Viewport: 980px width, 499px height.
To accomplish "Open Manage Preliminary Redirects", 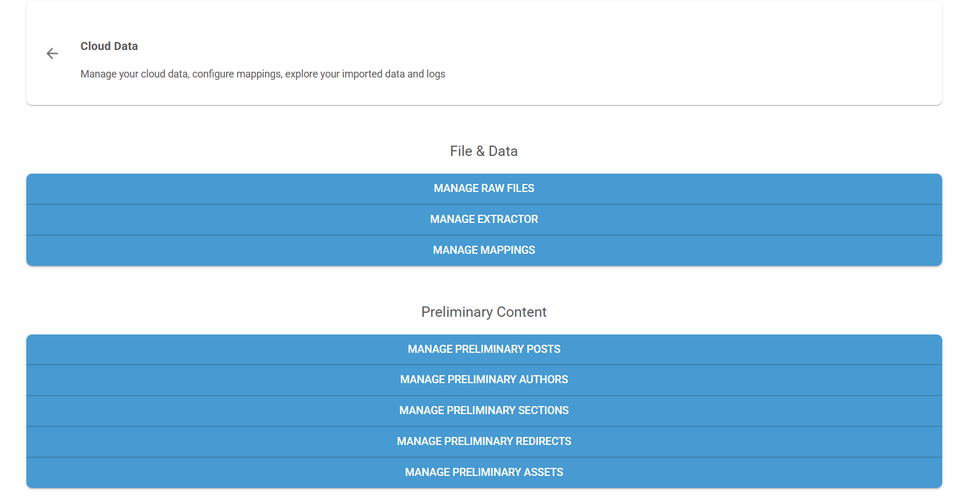I will 484,441.
